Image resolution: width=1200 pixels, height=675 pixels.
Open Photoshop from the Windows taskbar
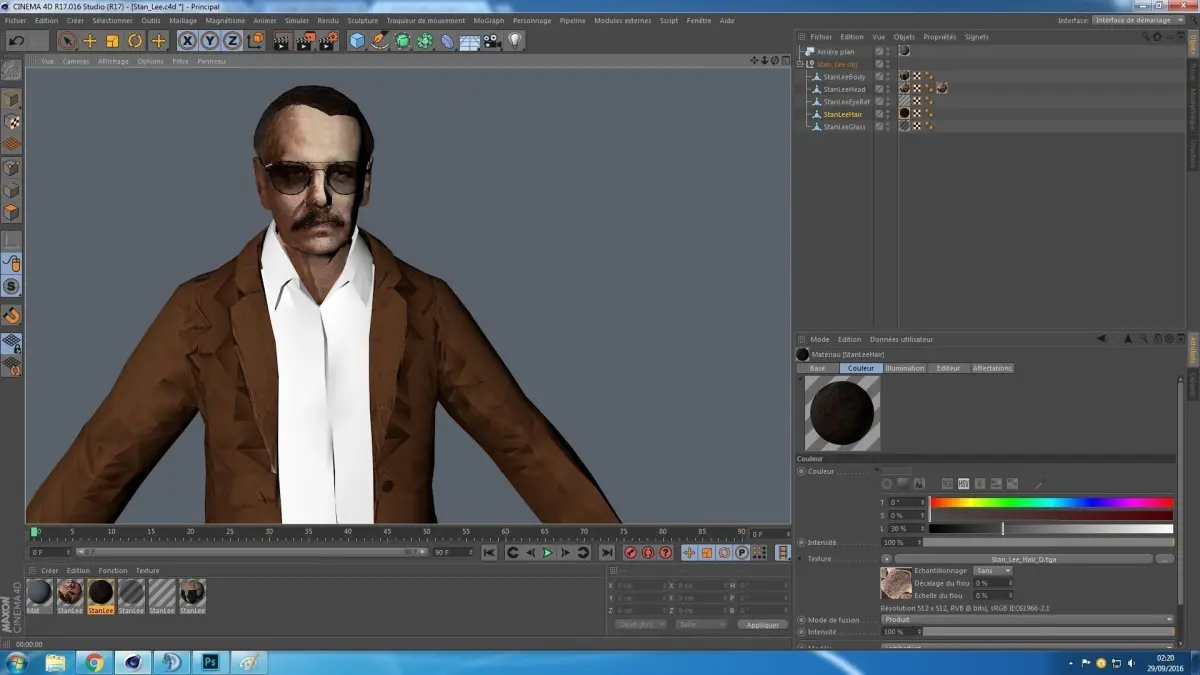coord(211,662)
